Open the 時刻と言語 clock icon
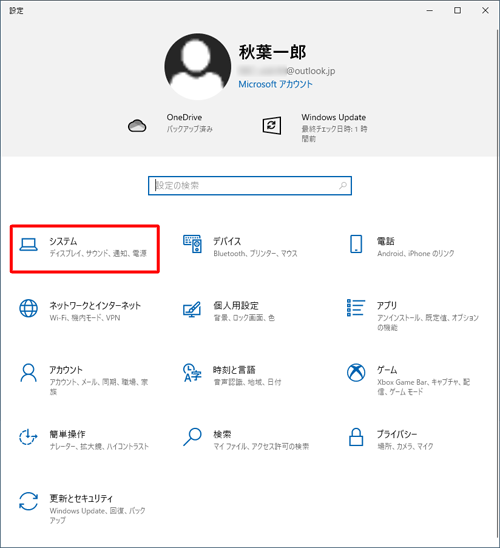Viewport: 500px width, 548px height. click(192, 373)
